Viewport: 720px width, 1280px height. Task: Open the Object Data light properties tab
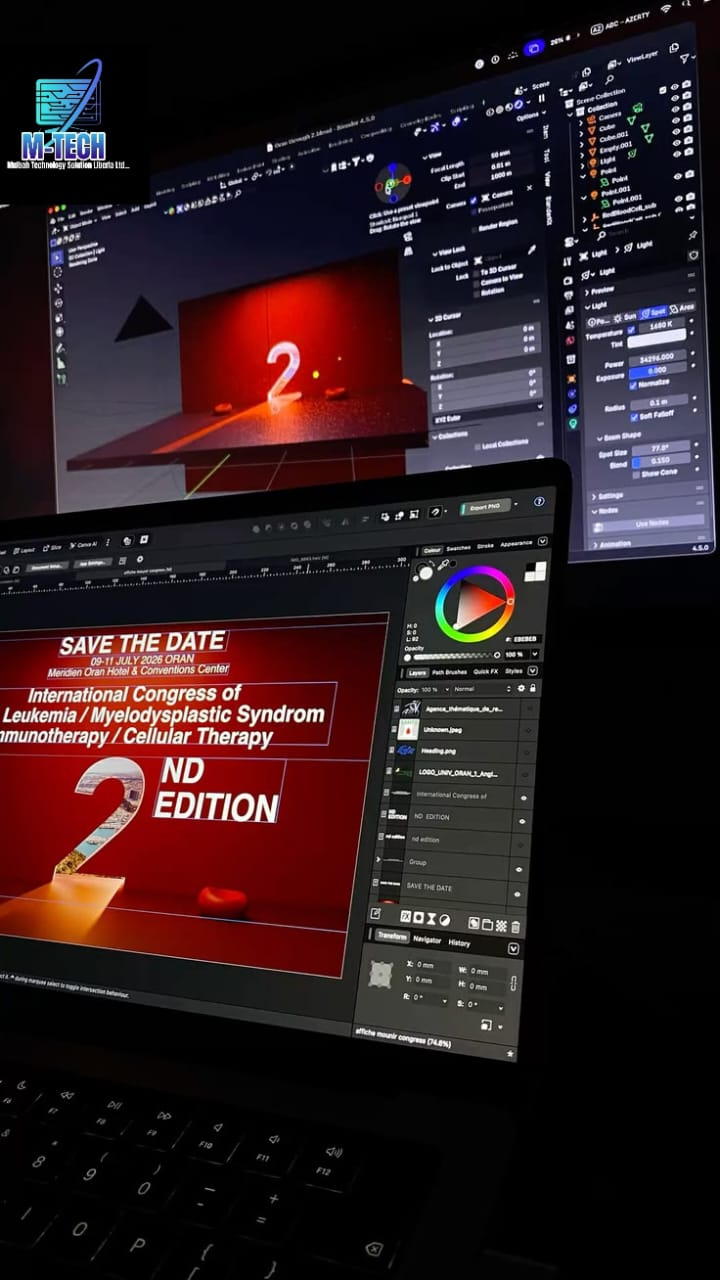tap(572, 423)
